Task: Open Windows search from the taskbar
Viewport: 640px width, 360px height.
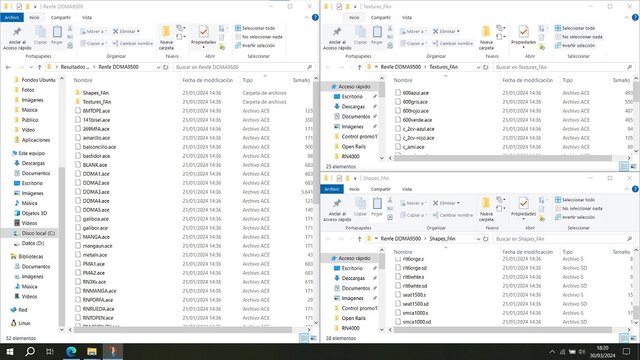Action: 30,351
